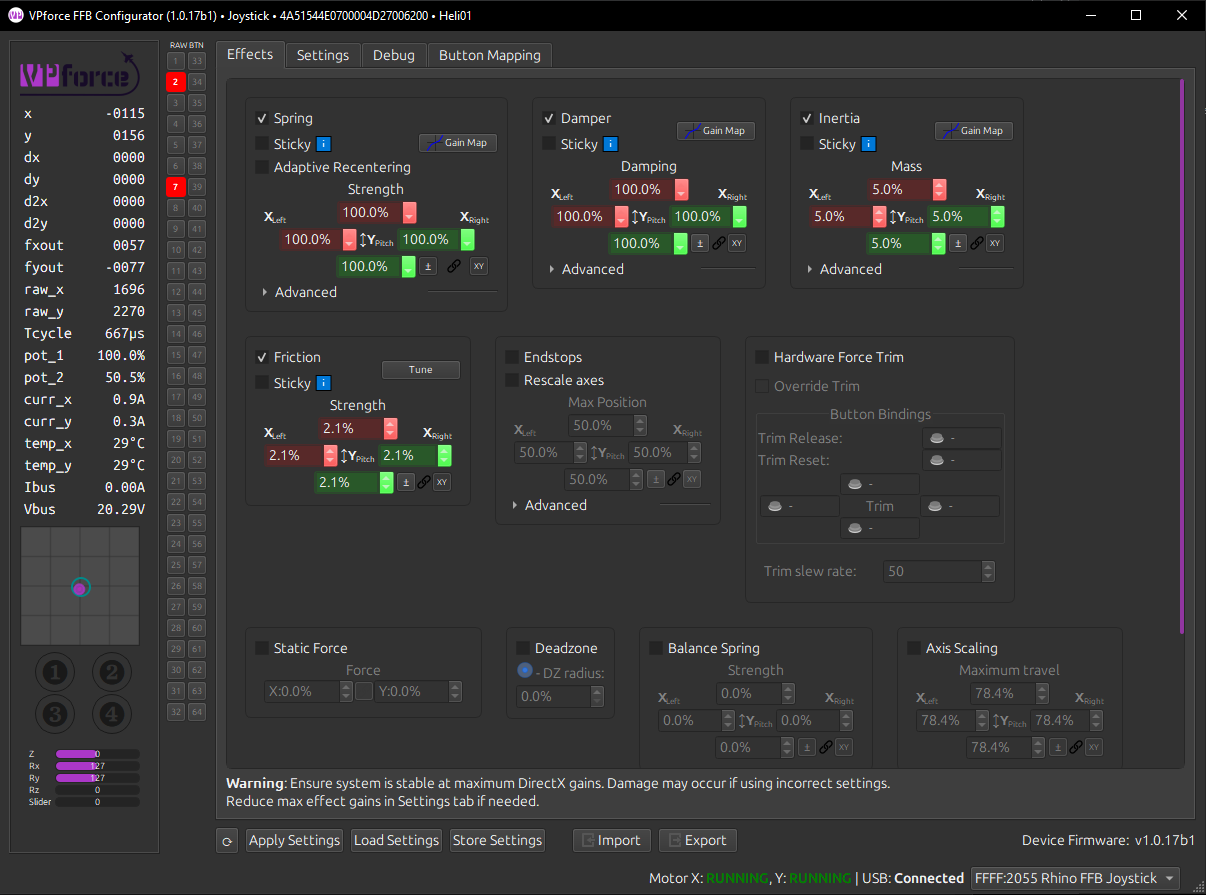Click the round button 1 indicator
Screen dimensions: 1206x895
tap(55, 673)
